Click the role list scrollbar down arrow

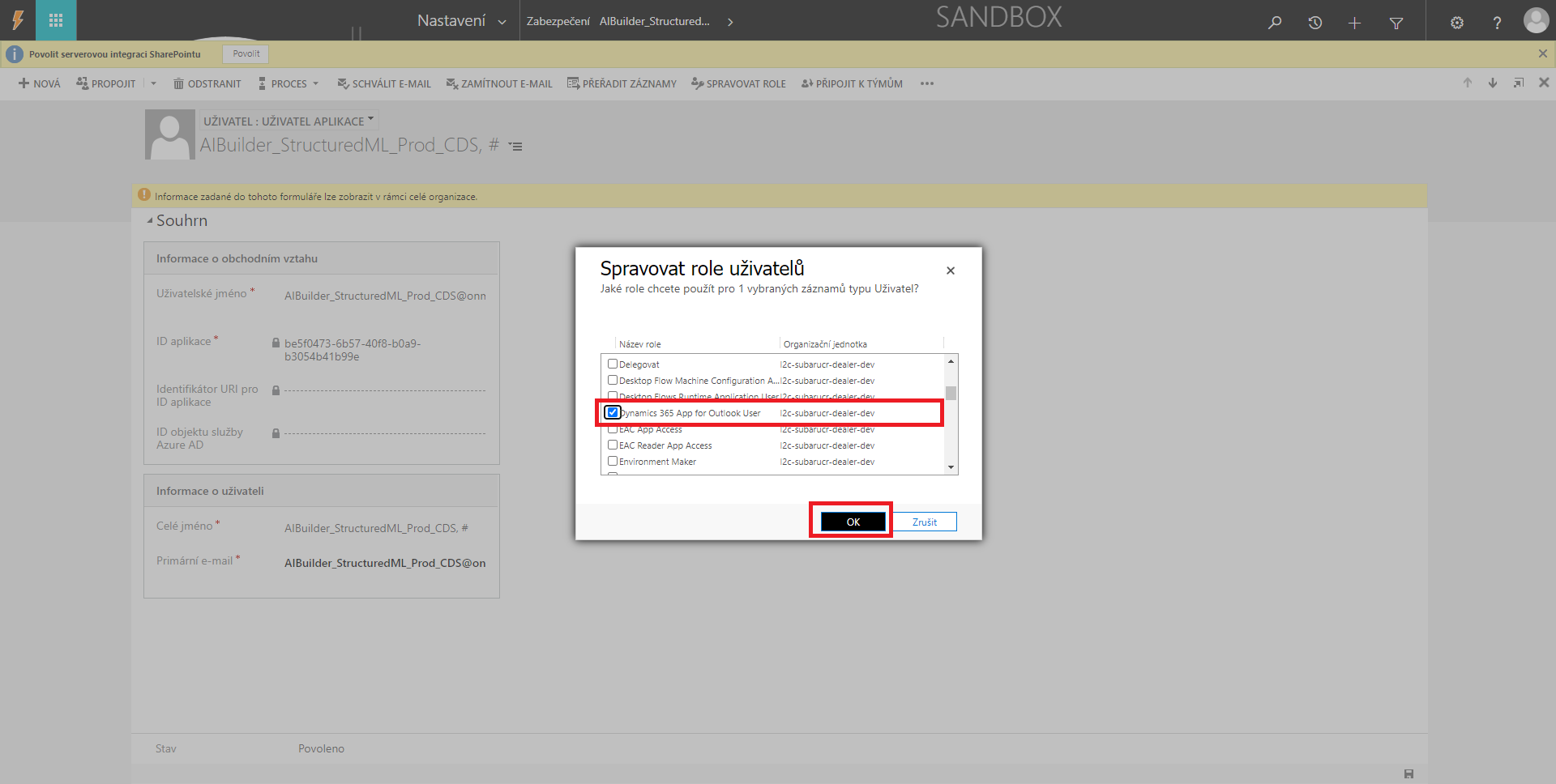951,467
